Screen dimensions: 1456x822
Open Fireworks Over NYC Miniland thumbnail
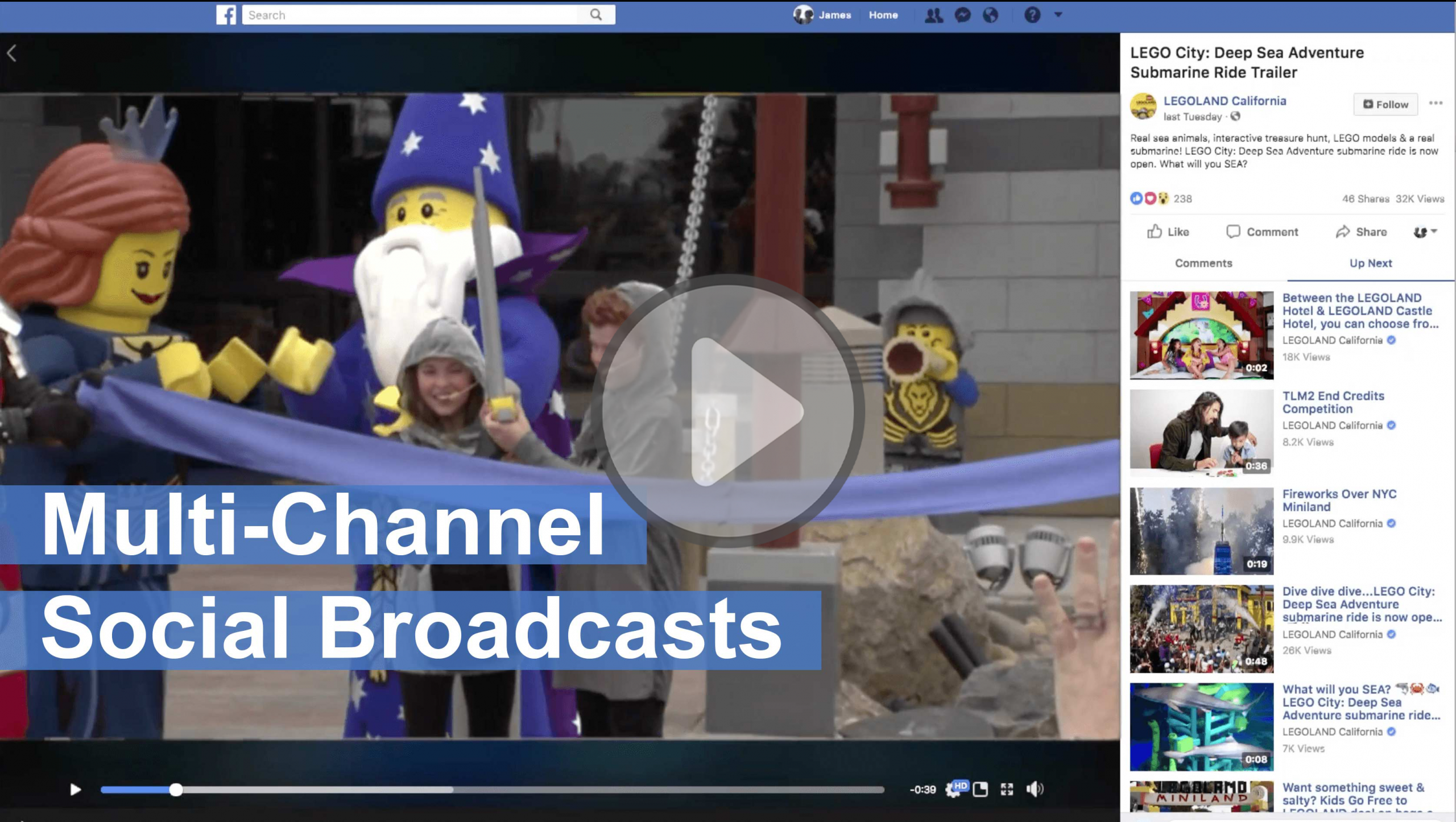[1201, 531]
